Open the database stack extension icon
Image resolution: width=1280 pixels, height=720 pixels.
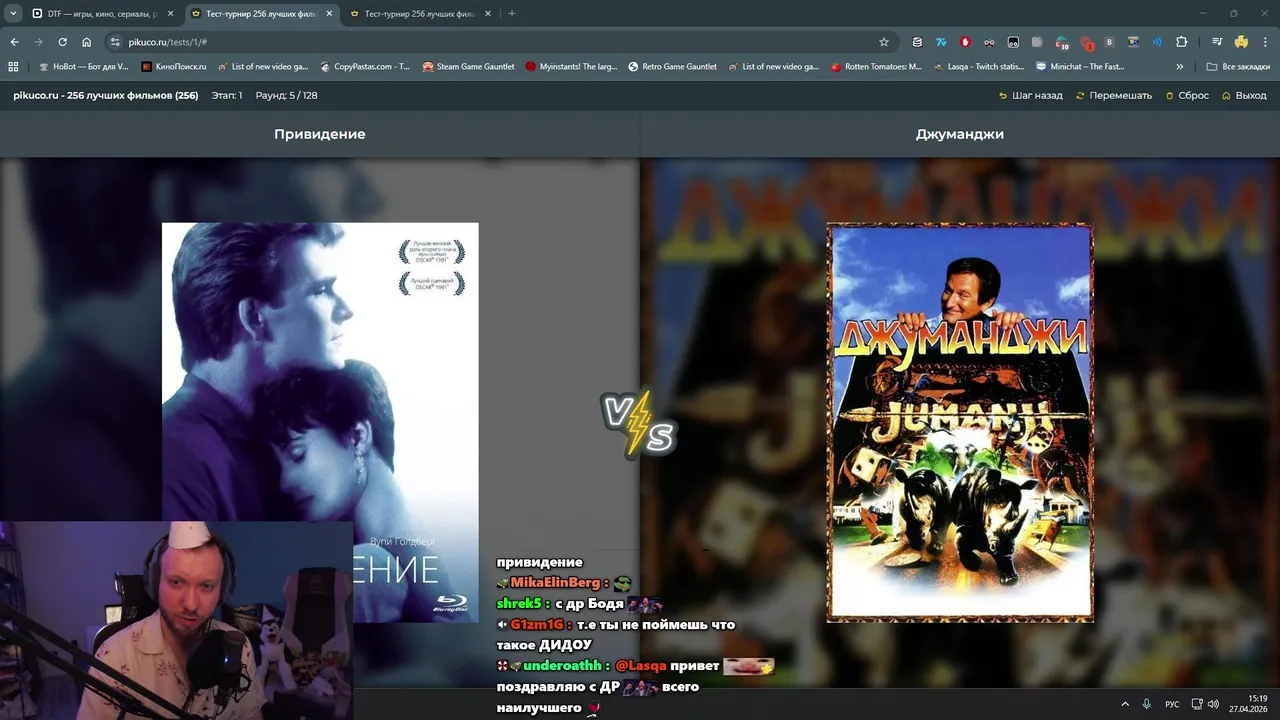pos(917,42)
